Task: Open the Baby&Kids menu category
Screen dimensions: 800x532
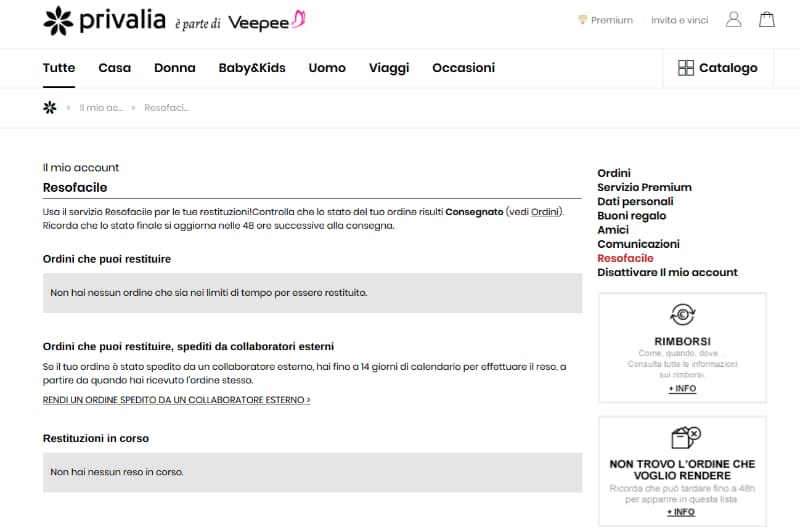Action: (252, 68)
